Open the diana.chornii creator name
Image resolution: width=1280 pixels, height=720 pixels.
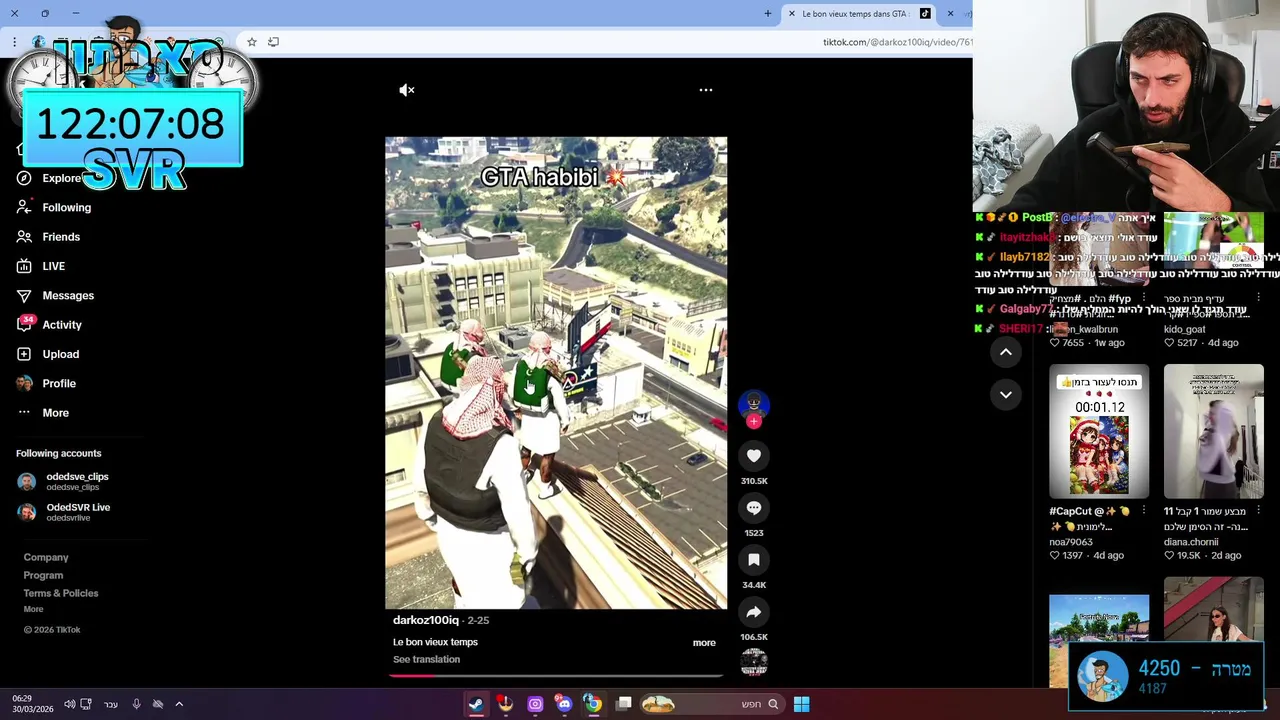pyautogui.click(x=1191, y=543)
